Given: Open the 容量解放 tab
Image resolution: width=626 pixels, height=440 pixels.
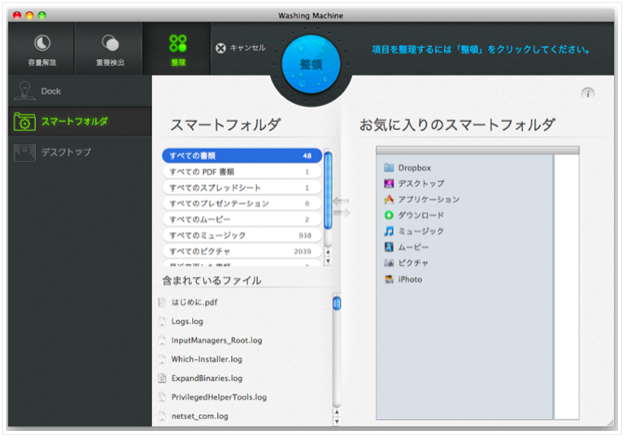Looking at the screenshot, I should click(x=42, y=49).
